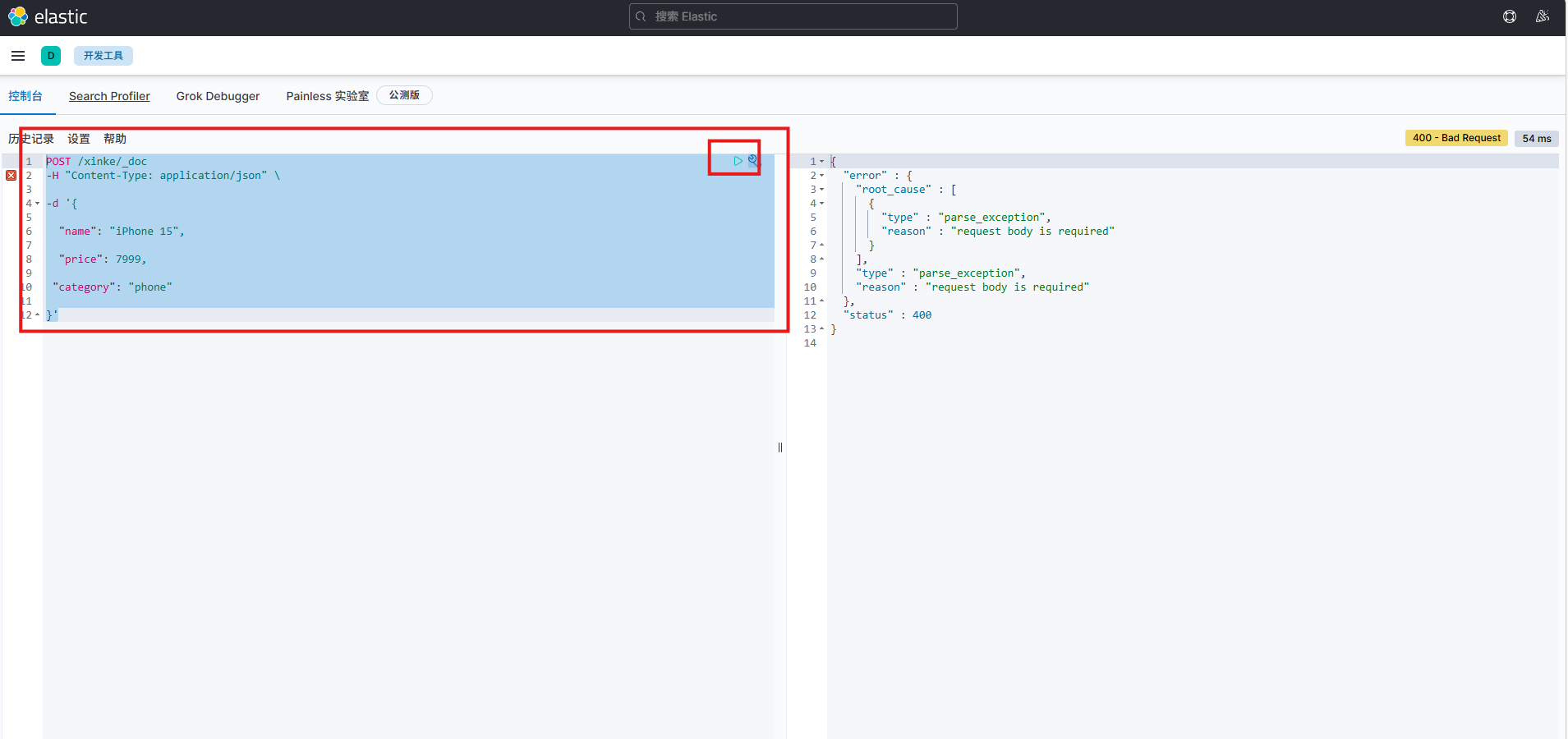Open the hamburger navigation menu
Image resolution: width=1568 pixels, height=739 pixels.
click(x=18, y=56)
